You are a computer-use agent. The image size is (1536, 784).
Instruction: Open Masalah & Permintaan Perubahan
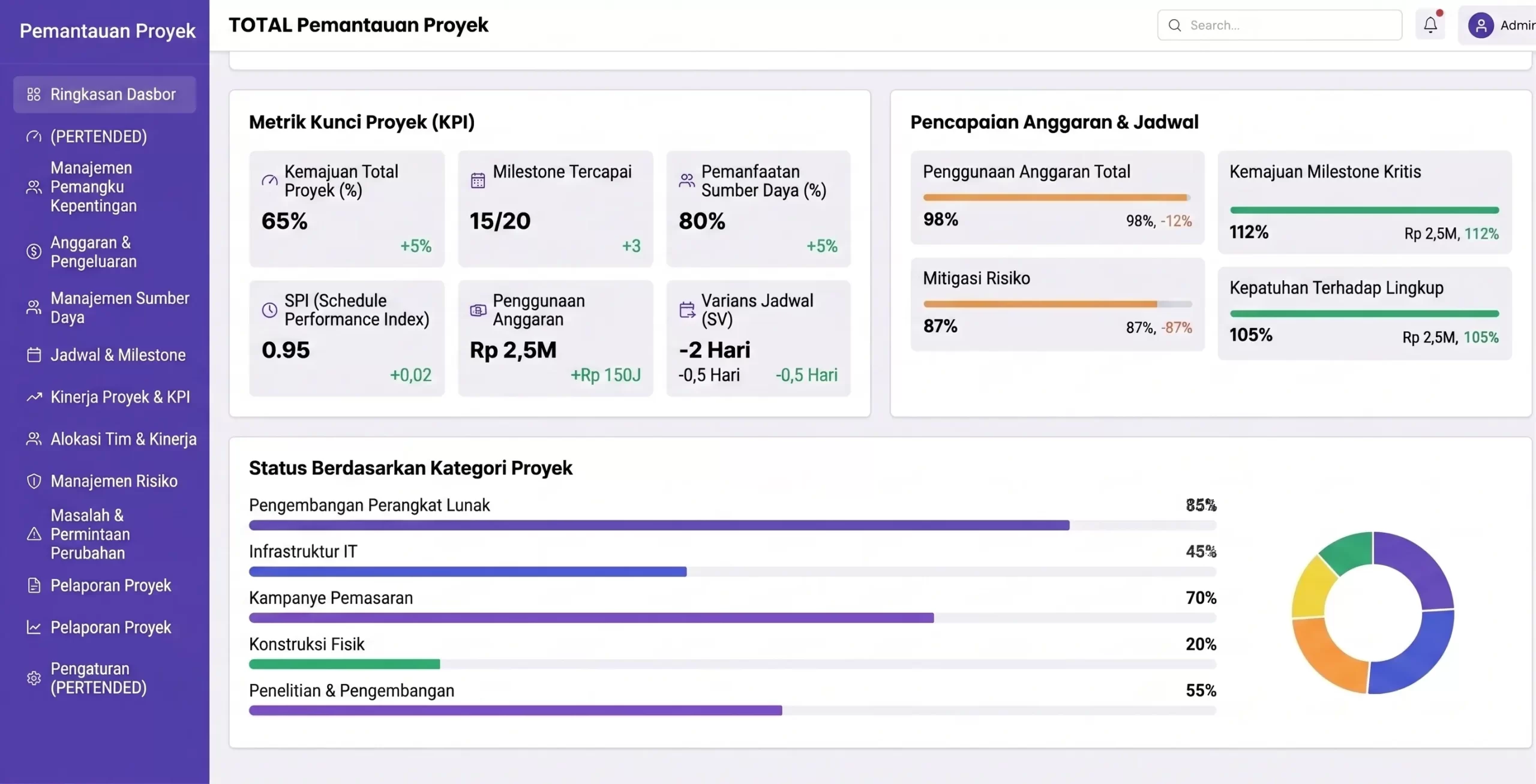(104, 534)
